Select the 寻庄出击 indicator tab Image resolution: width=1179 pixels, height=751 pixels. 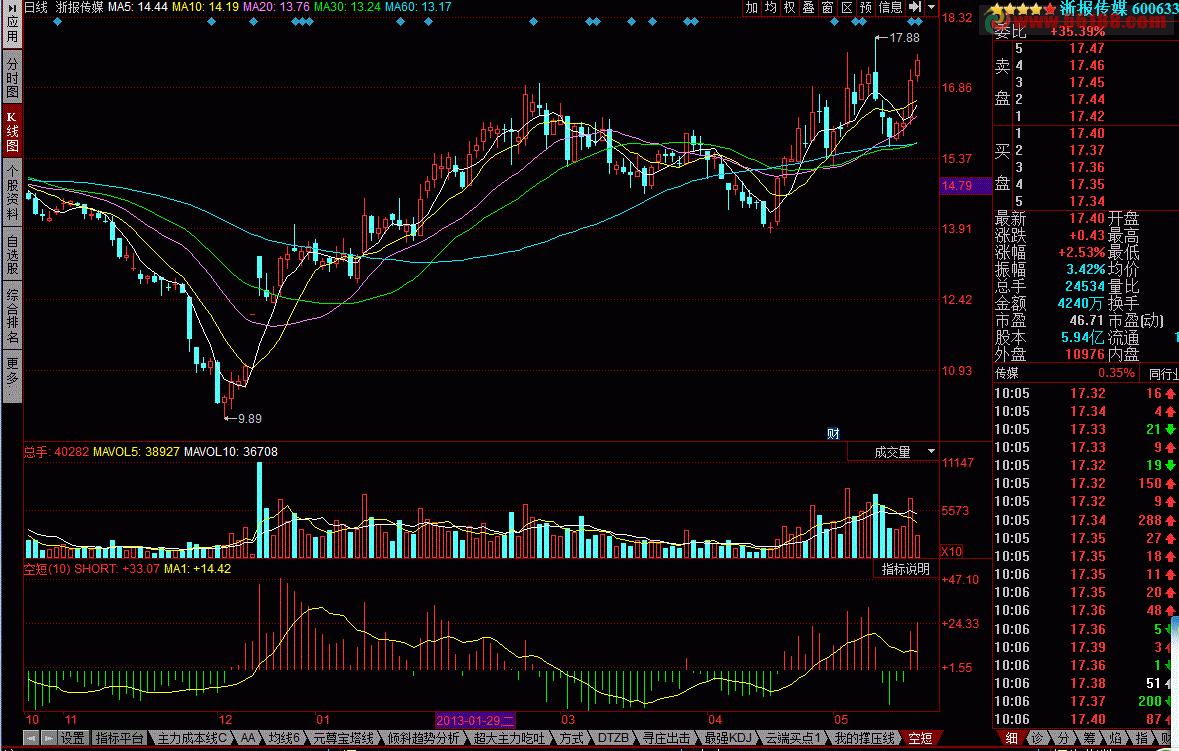pyautogui.click(x=666, y=738)
